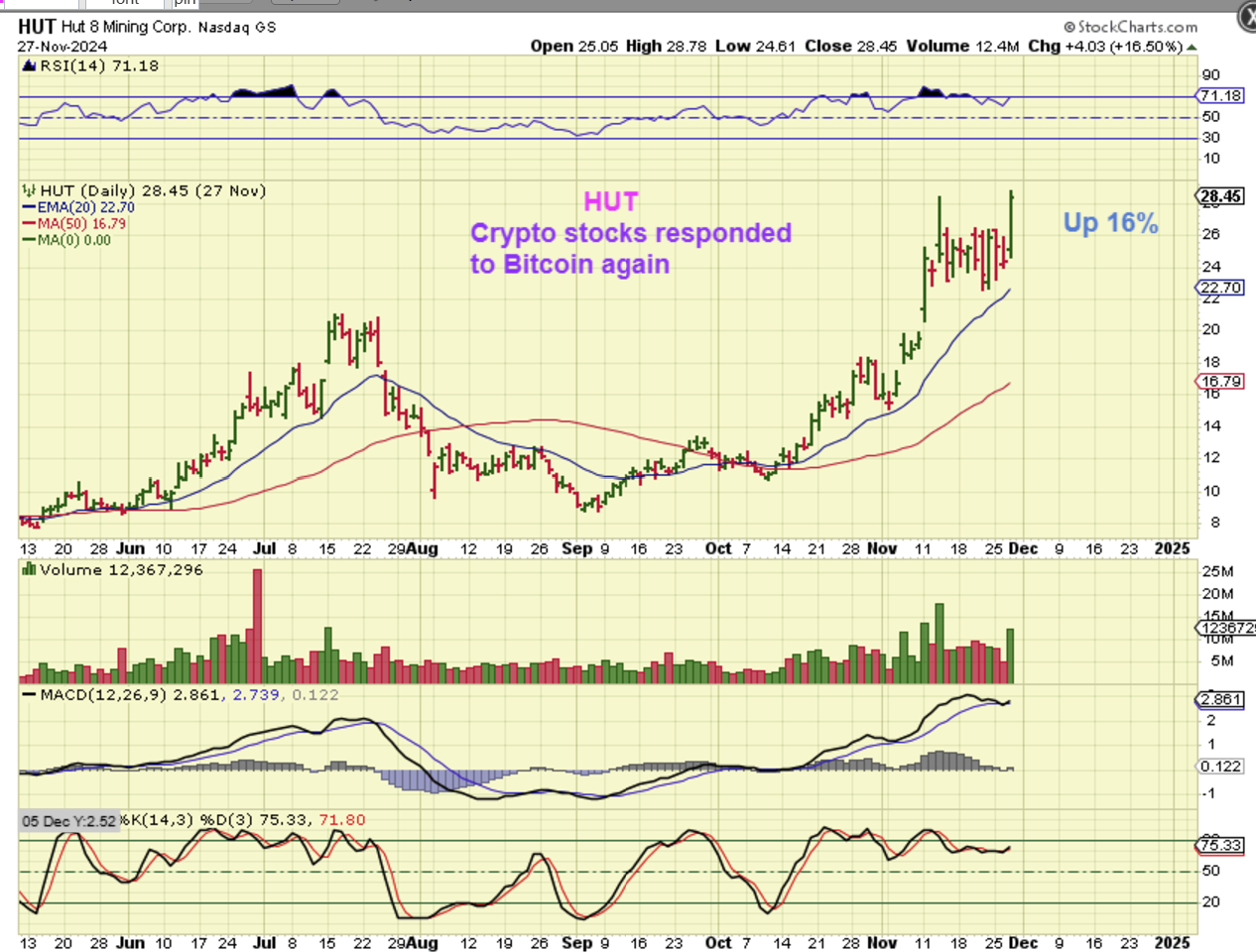The width and height of the screenshot is (1256, 952).
Task: Click the 28.45 last-price tag on price axis
Action: click(1220, 196)
